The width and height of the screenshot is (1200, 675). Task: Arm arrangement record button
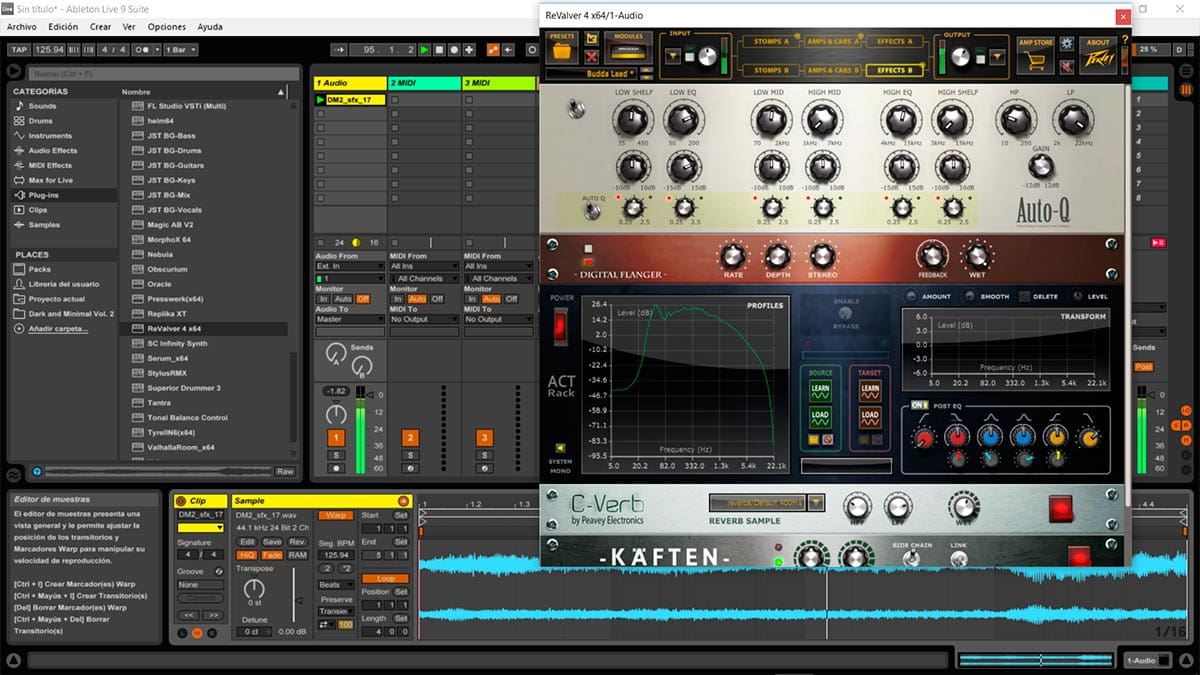point(455,49)
